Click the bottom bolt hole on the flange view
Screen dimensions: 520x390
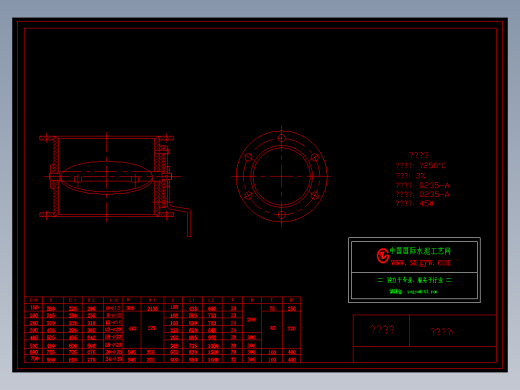click(282, 215)
